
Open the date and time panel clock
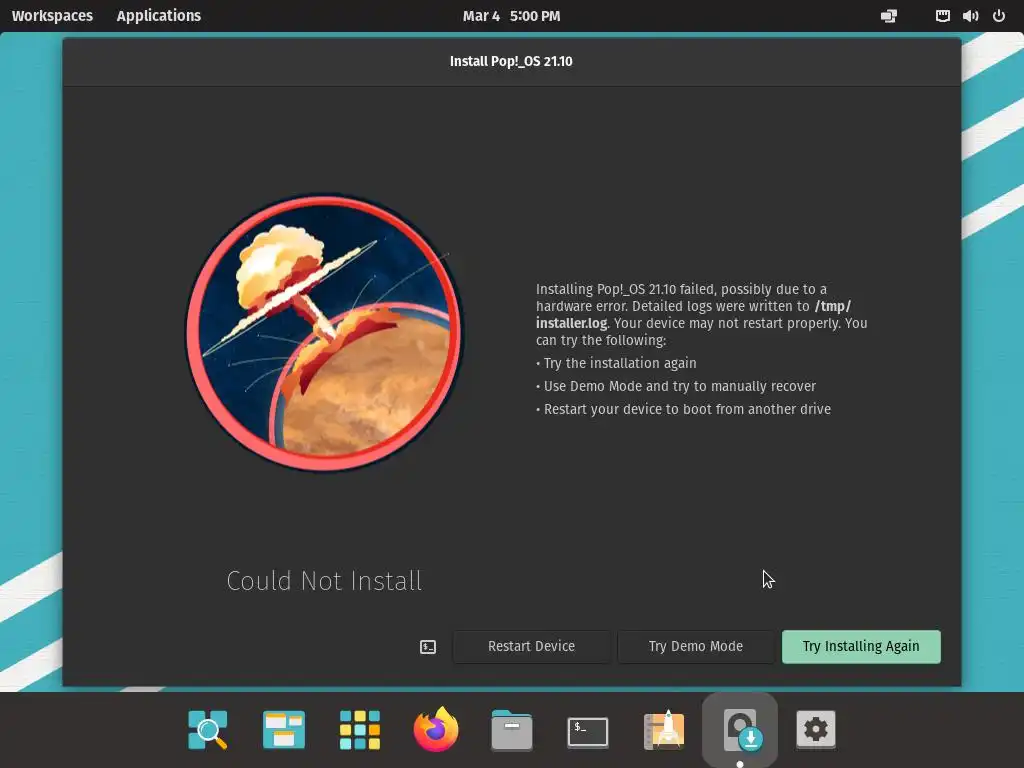pyautogui.click(x=511, y=16)
